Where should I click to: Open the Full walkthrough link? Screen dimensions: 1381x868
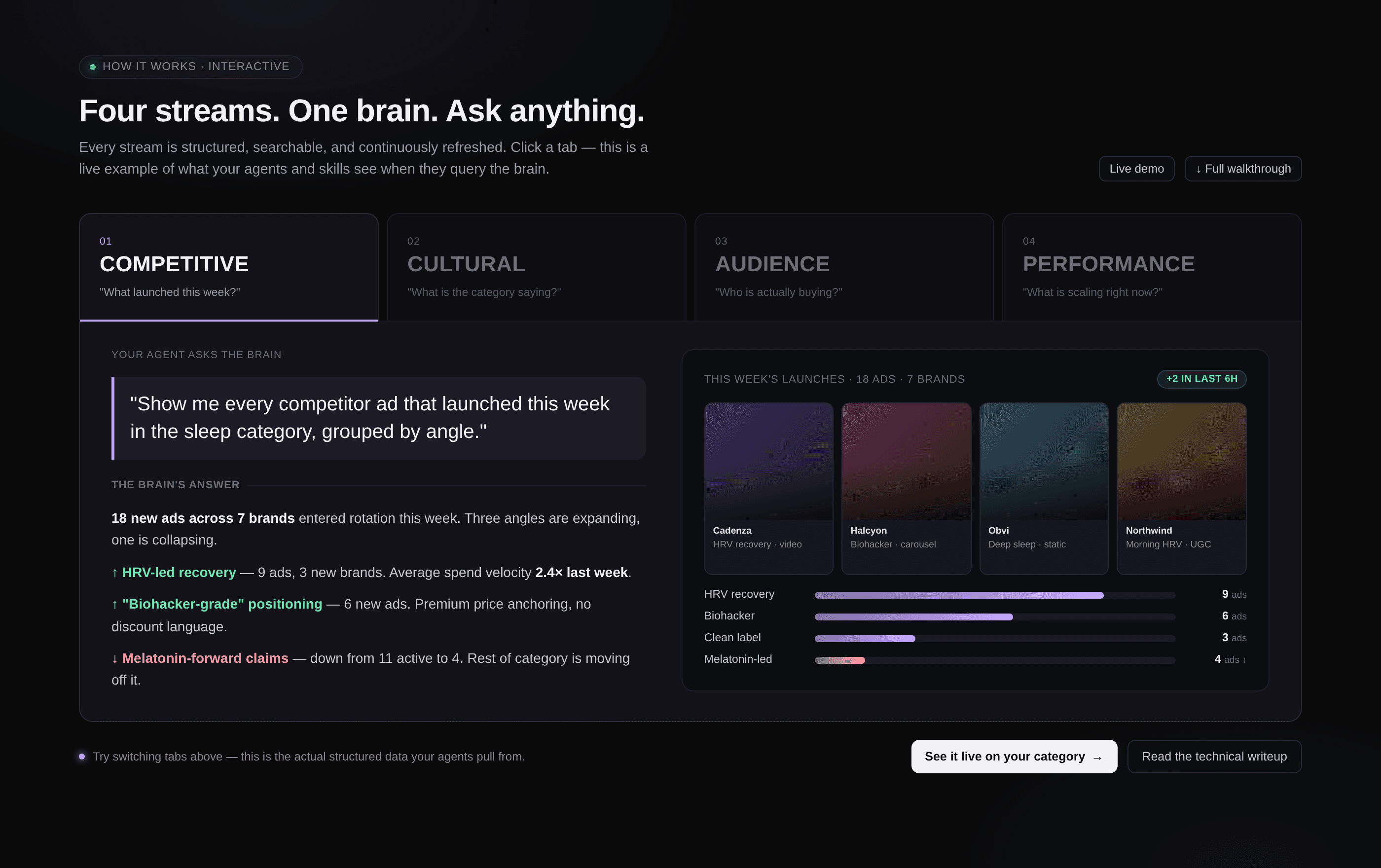pos(1243,169)
